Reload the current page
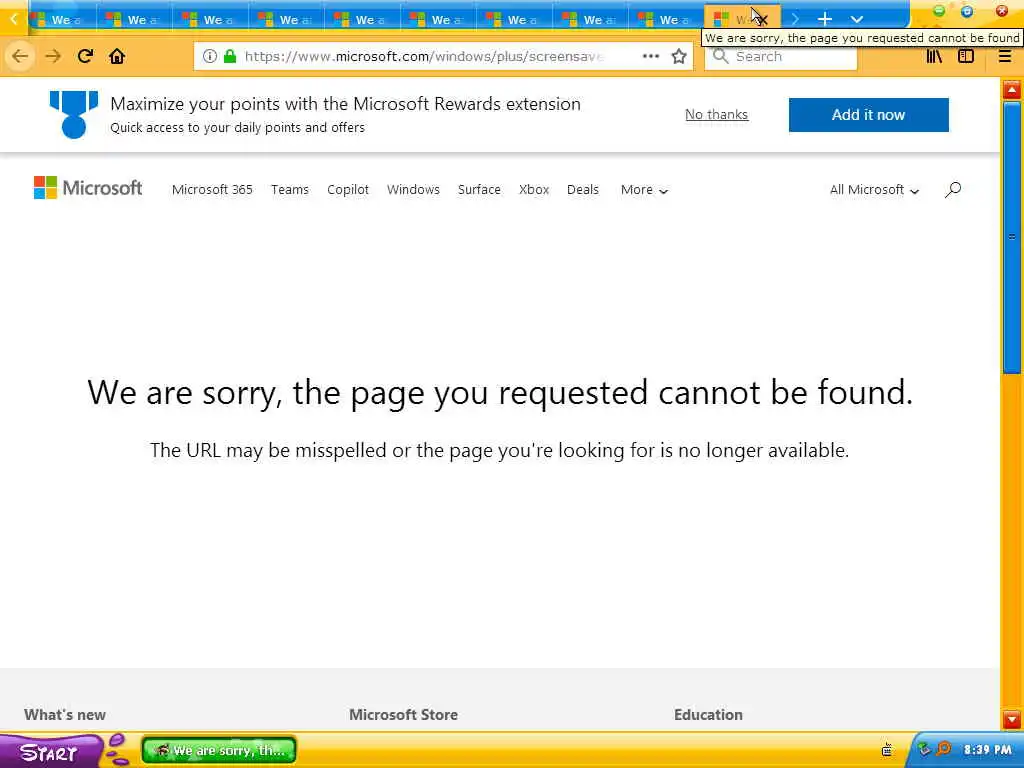The height and width of the screenshot is (768, 1024). (x=85, y=56)
